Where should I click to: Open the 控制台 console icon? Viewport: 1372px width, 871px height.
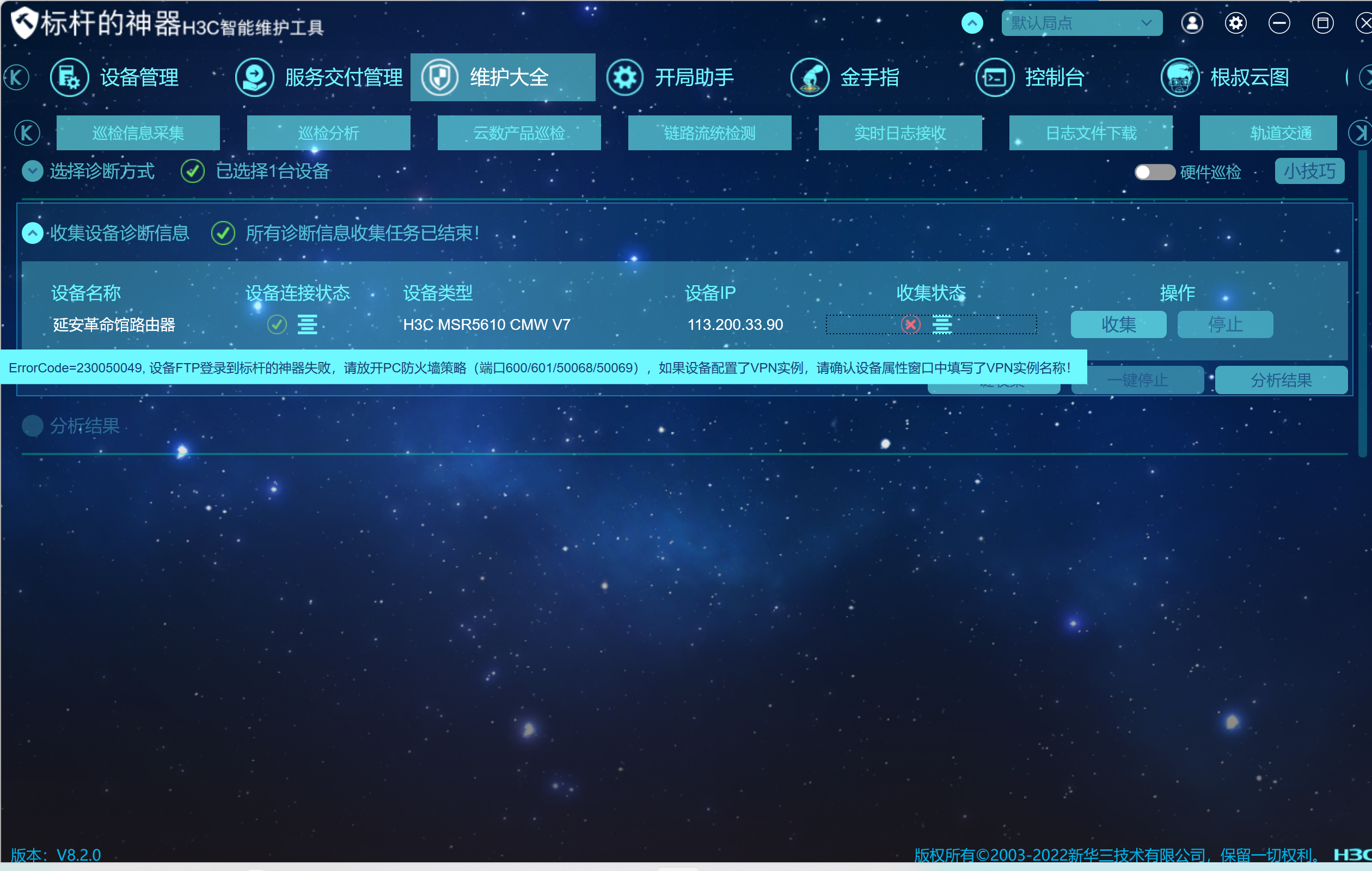[x=995, y=77]
